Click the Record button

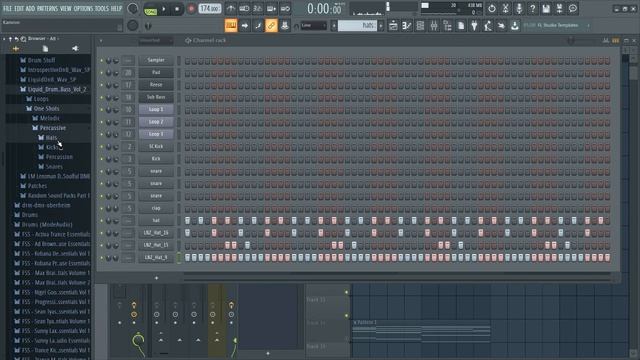tap(191, 9)
